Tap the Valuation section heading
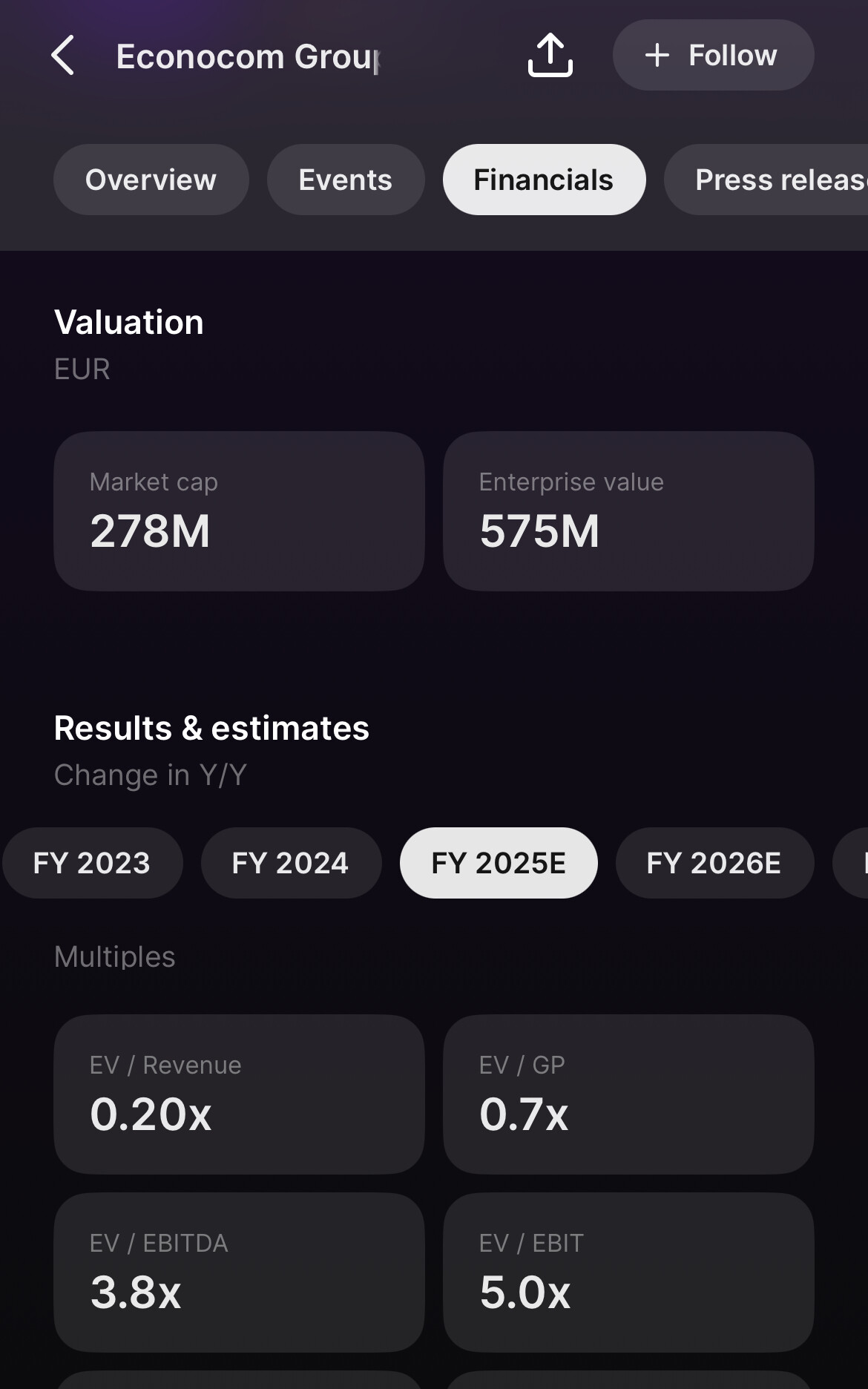 (129, 323)
